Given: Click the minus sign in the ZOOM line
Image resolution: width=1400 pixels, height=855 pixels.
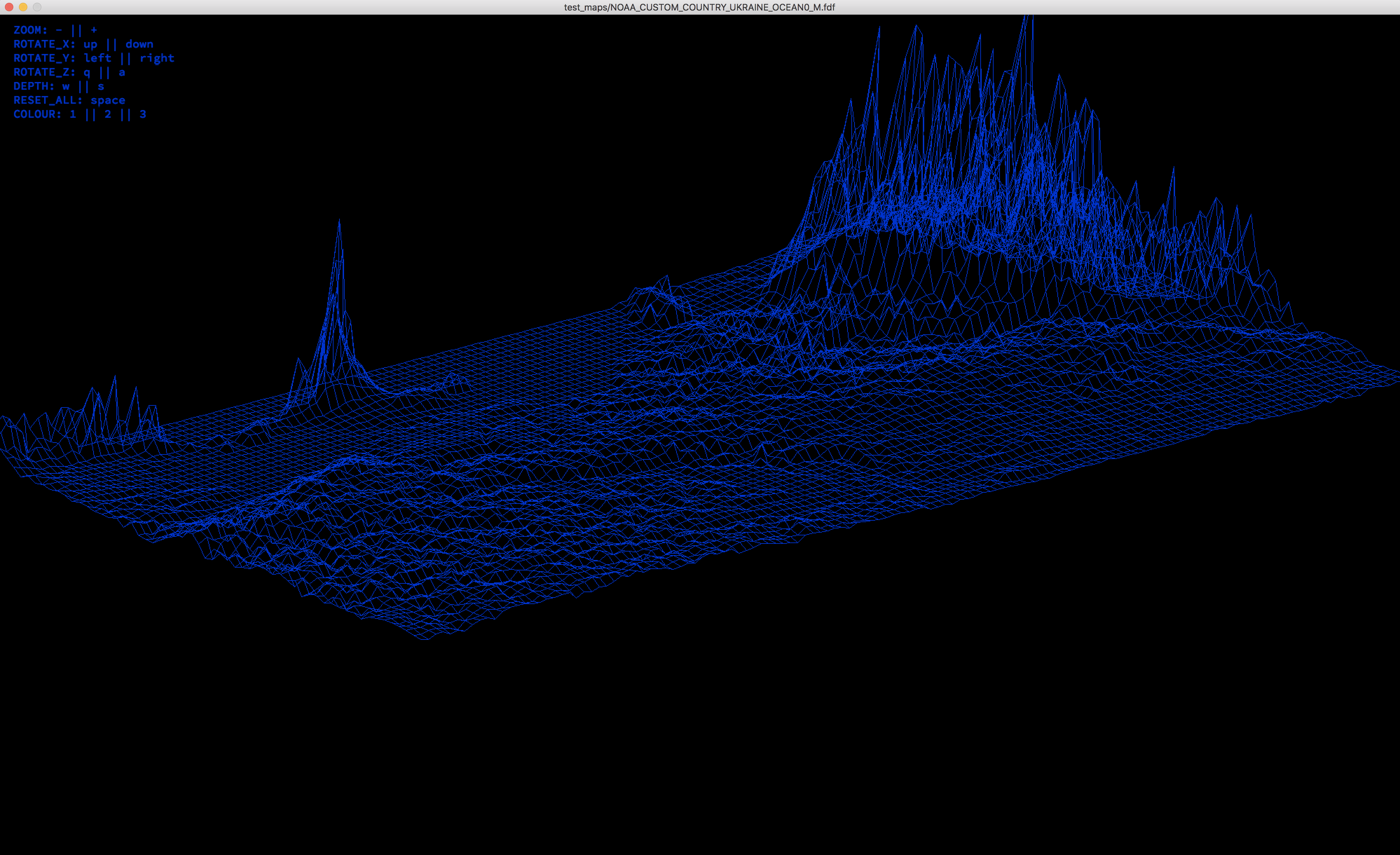Looking at the screenshot, I should coord(59,30).
